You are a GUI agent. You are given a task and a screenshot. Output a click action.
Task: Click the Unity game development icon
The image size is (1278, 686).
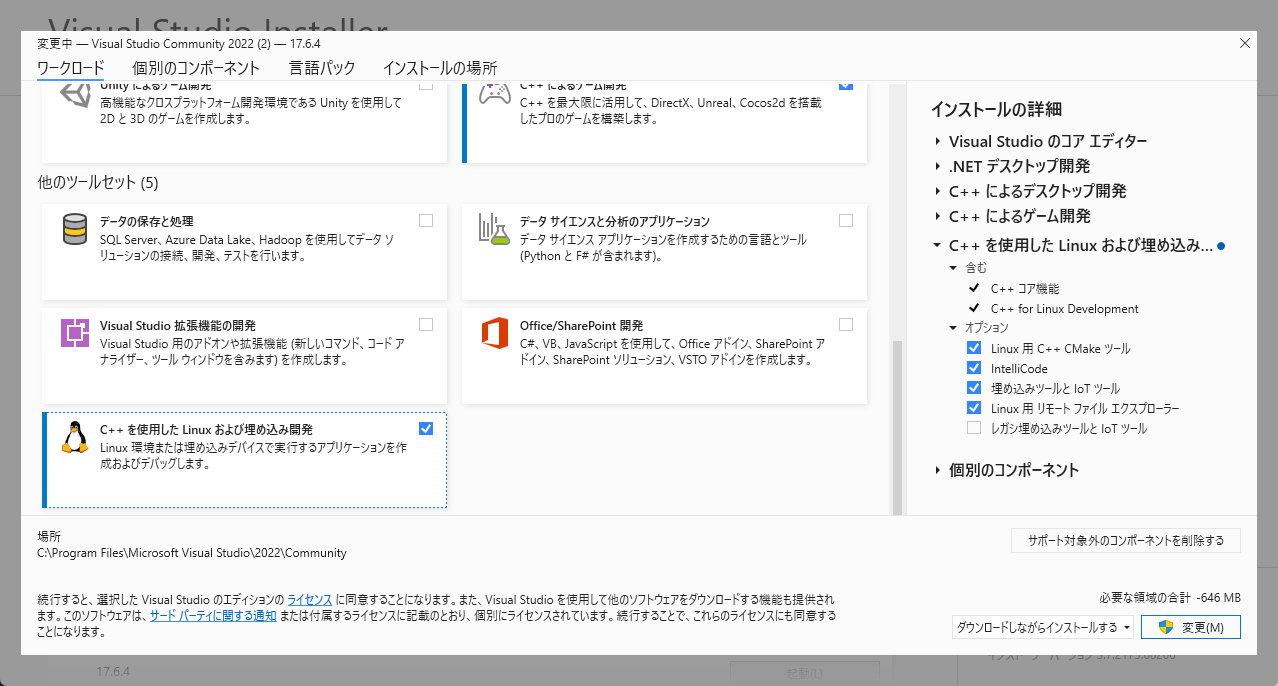75,94
